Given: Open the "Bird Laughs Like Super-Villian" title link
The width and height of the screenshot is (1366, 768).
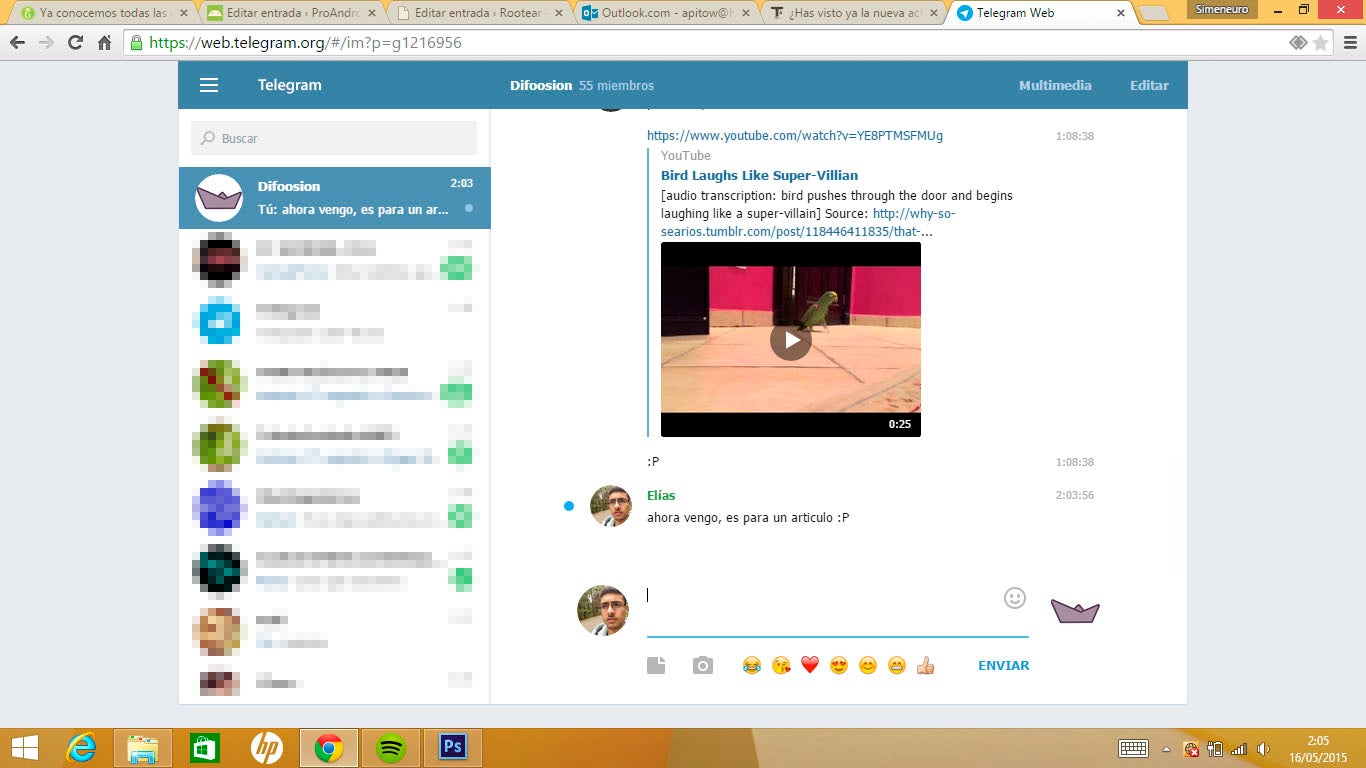Looking at the screenshot, I should pos(759,175).
